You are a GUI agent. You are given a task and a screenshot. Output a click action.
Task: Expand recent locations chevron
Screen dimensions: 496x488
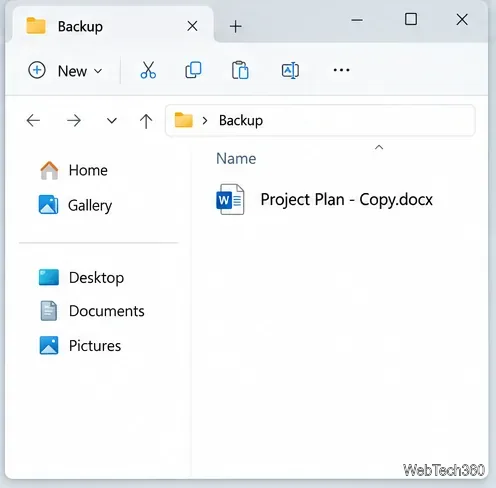[x=112, y=120]
